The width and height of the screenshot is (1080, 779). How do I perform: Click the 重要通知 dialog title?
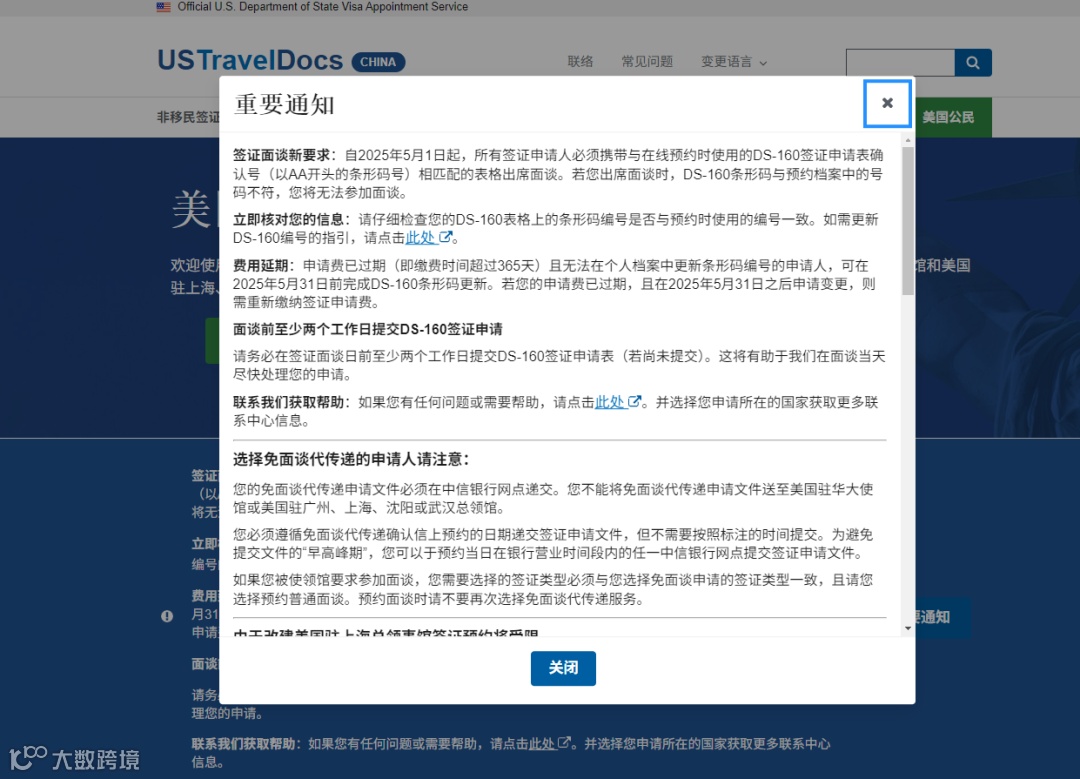(284, 105)
